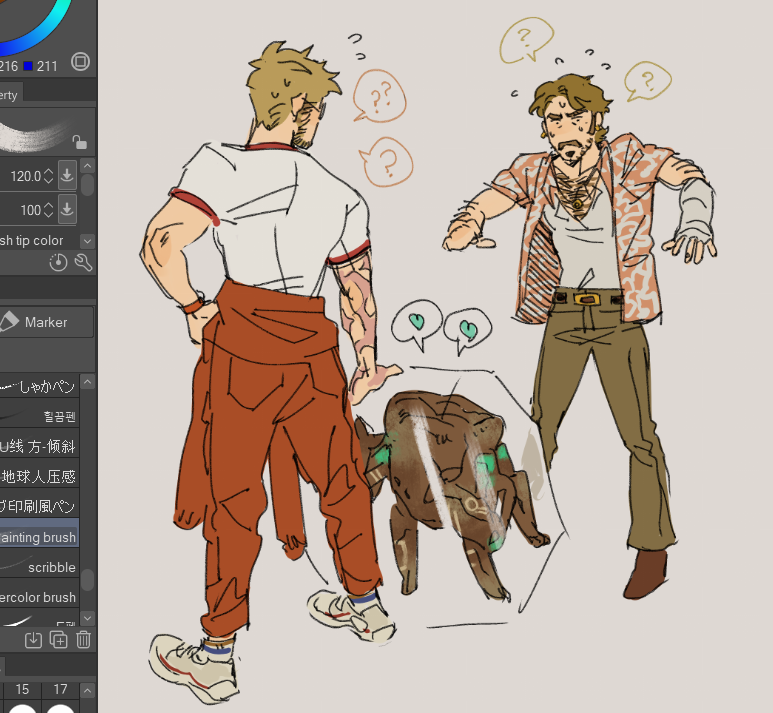Select the 地球人压感 brush

[x=39, y=476]
